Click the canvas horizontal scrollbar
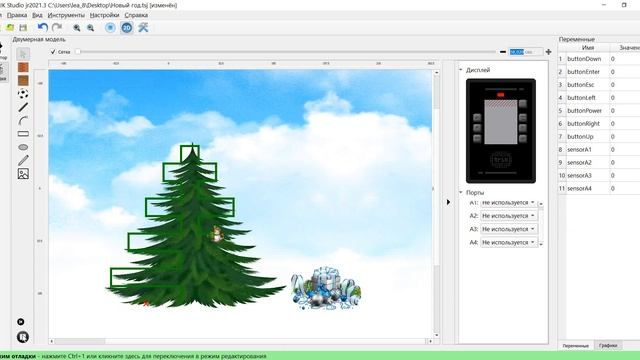 (x=241, y=341)
